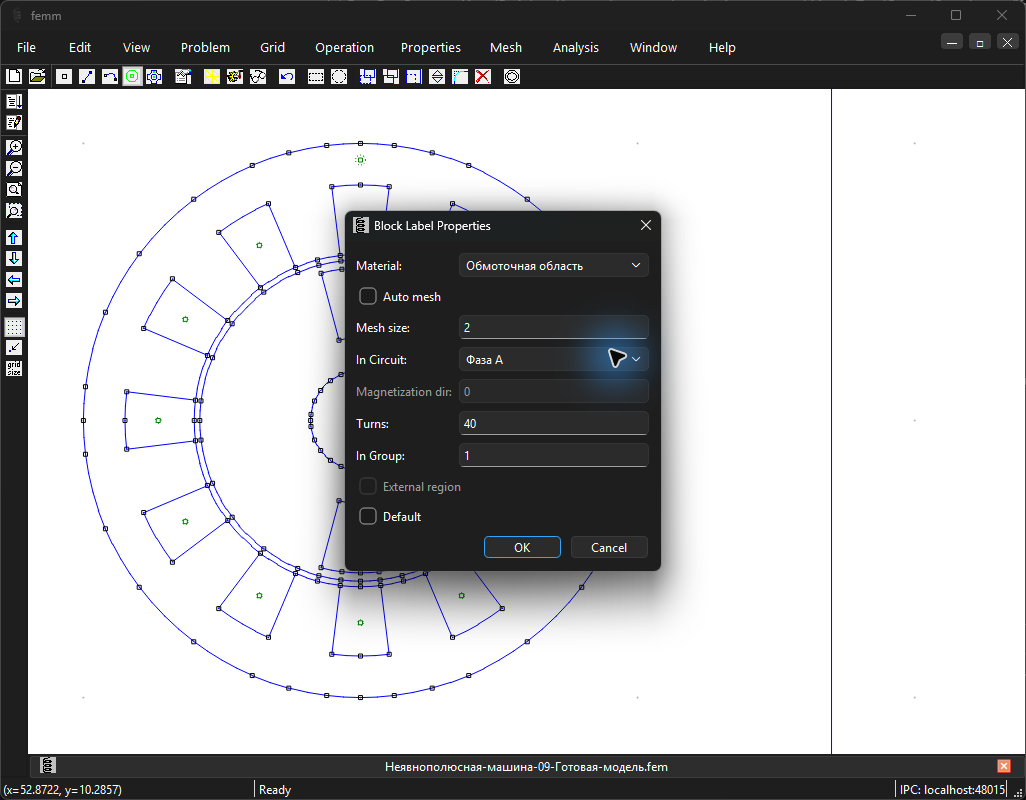Toggle the show grid dots icon
Image resolution: width=1026 pixels, height=800 pixels.
tap(14, 326)
